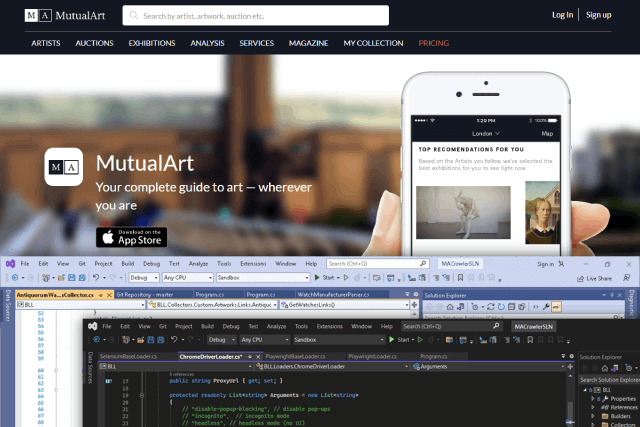Click Open File folder icon in light Visual Studio
Image resolution: width=640 pixels, height=427 pixels.
[x=61, y=278]
